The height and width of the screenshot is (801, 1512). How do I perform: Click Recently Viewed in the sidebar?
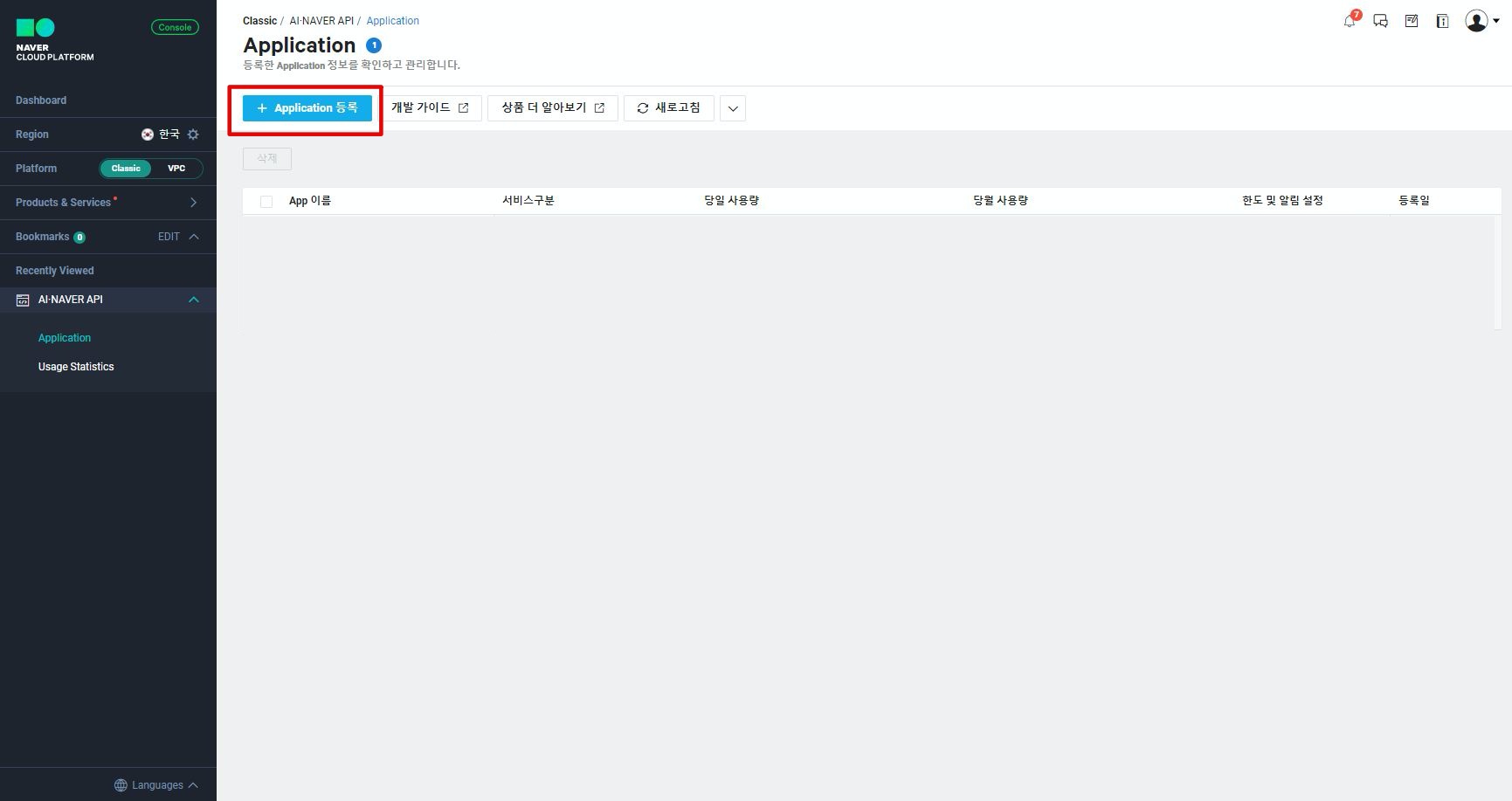pyautogui.click(x=54, y=271)
